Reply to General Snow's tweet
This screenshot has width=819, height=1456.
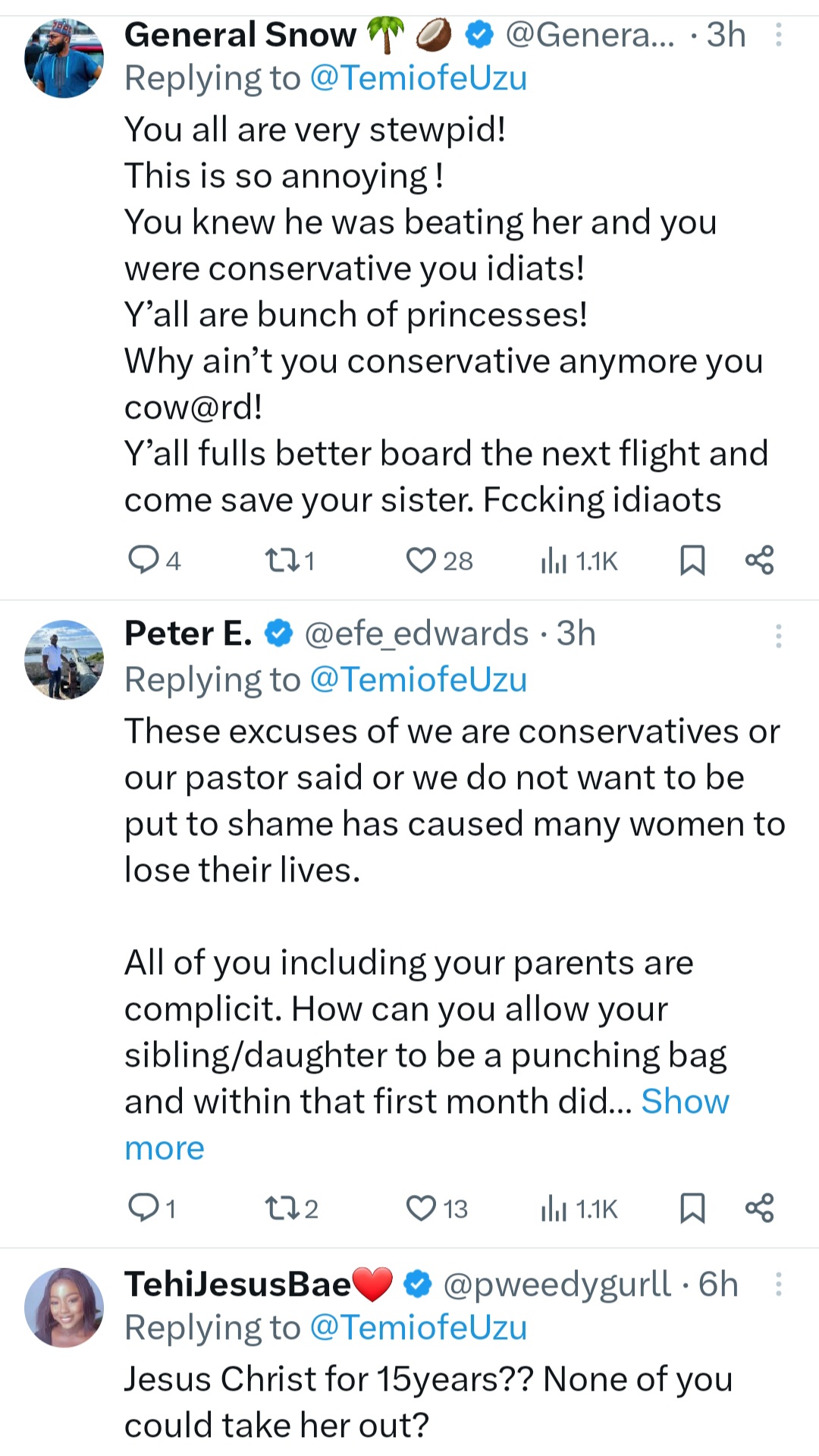click(143, 560)
